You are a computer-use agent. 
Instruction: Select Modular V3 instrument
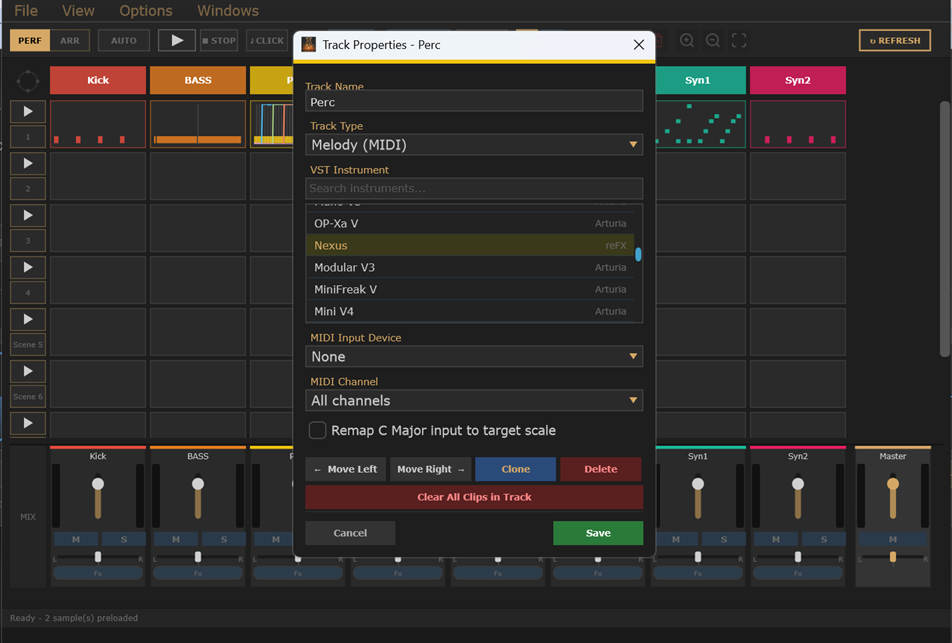470,267
